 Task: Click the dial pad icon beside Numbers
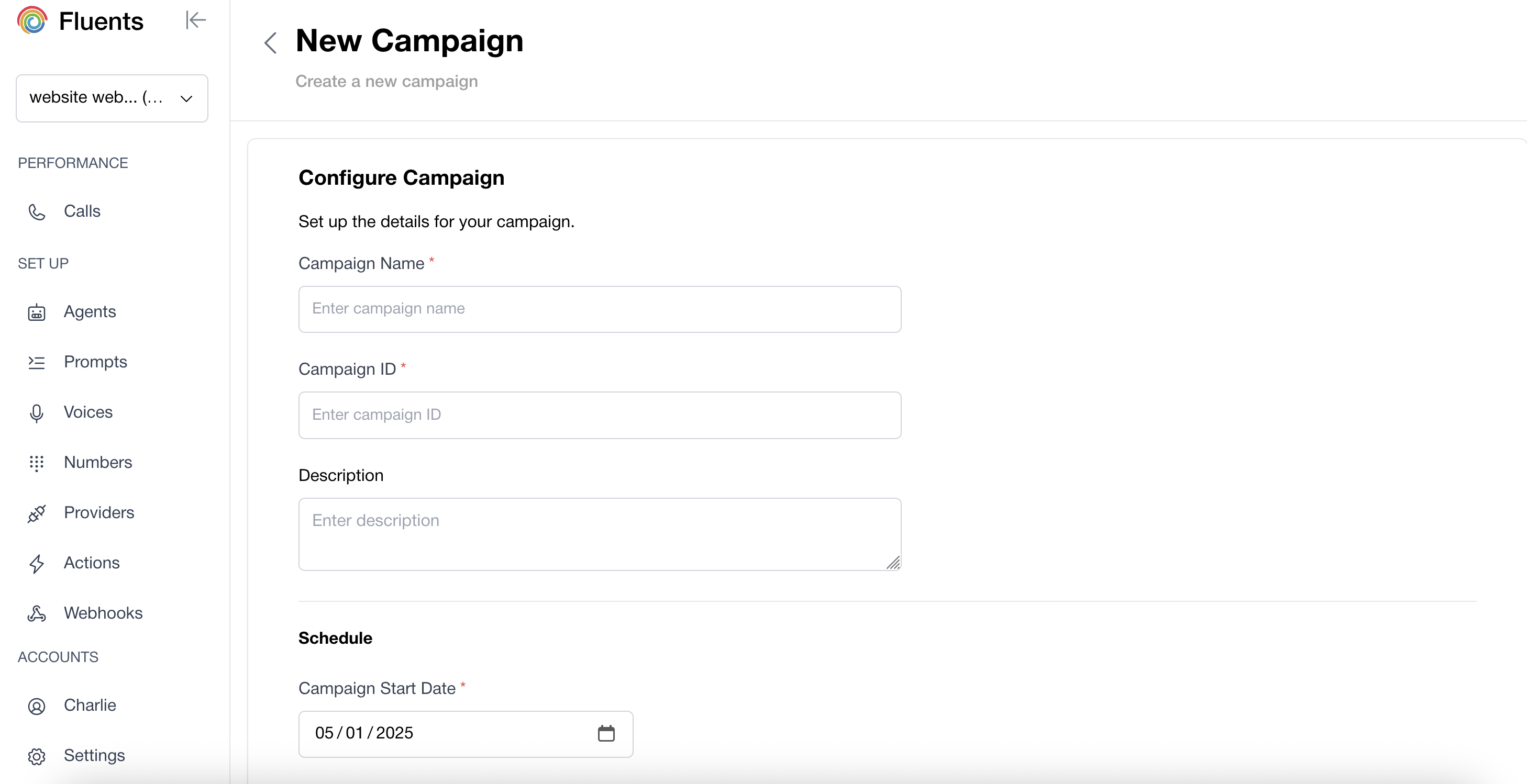point(37,463)
